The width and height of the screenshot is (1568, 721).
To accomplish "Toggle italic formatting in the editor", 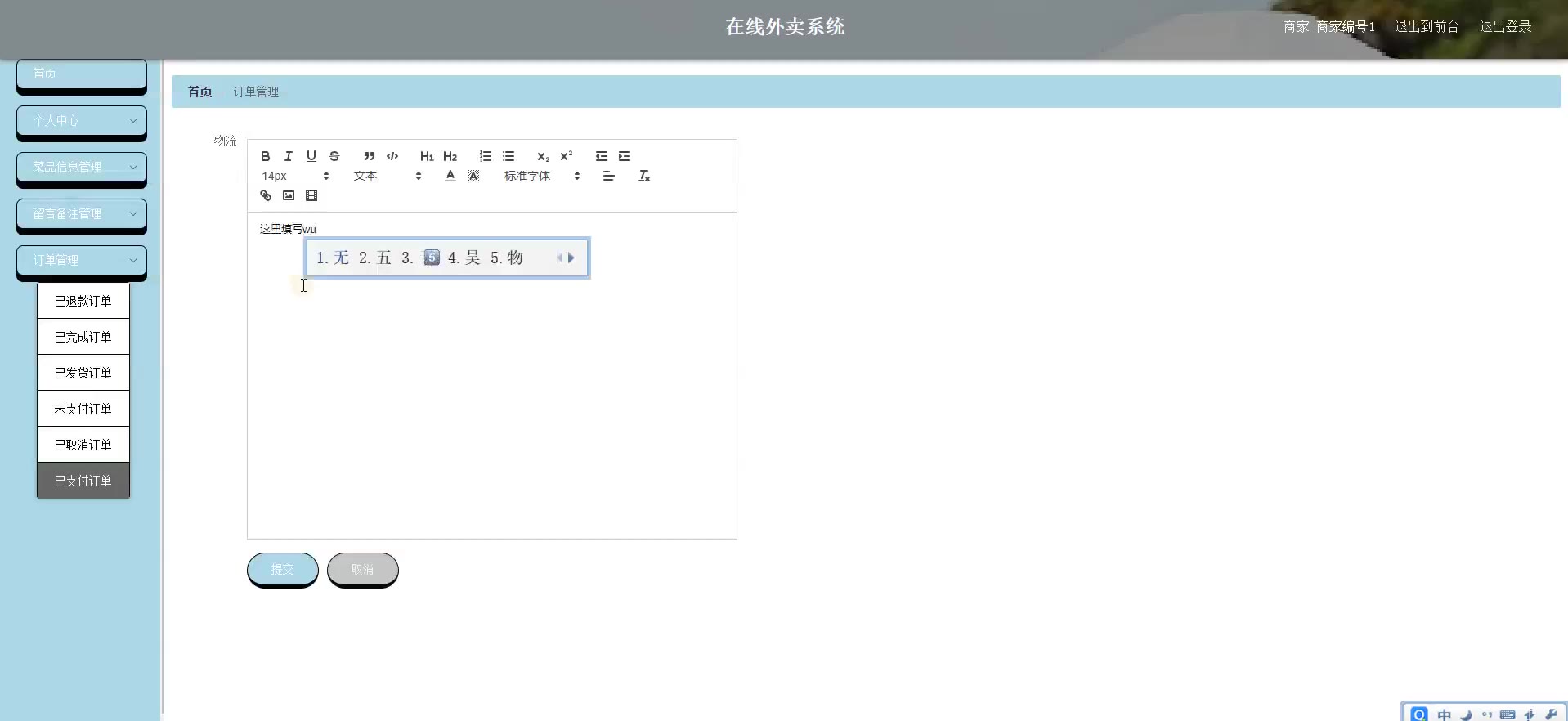I will click(x=288, y=156).
